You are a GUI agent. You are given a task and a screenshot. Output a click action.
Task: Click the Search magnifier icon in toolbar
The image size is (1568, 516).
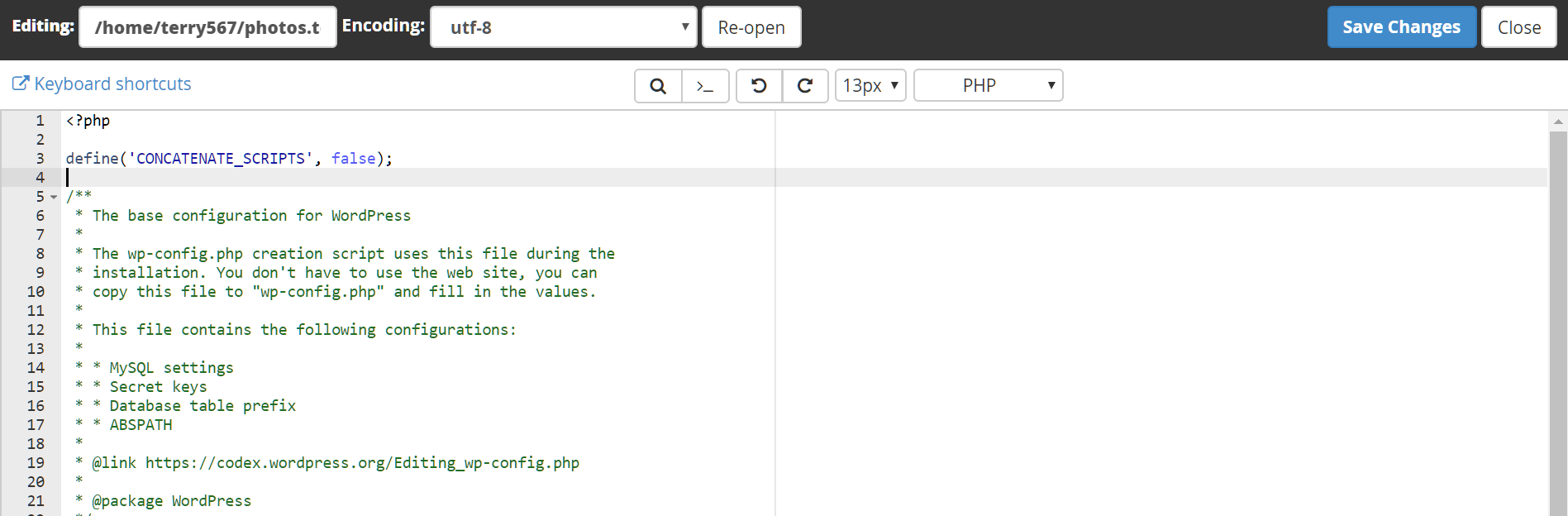658,86
